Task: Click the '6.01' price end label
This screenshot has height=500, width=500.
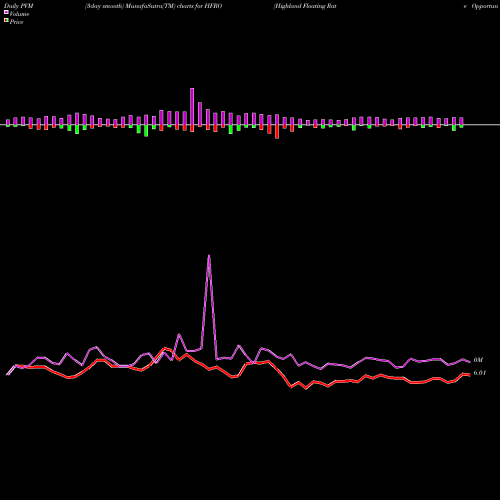Action: click(480, 373)
